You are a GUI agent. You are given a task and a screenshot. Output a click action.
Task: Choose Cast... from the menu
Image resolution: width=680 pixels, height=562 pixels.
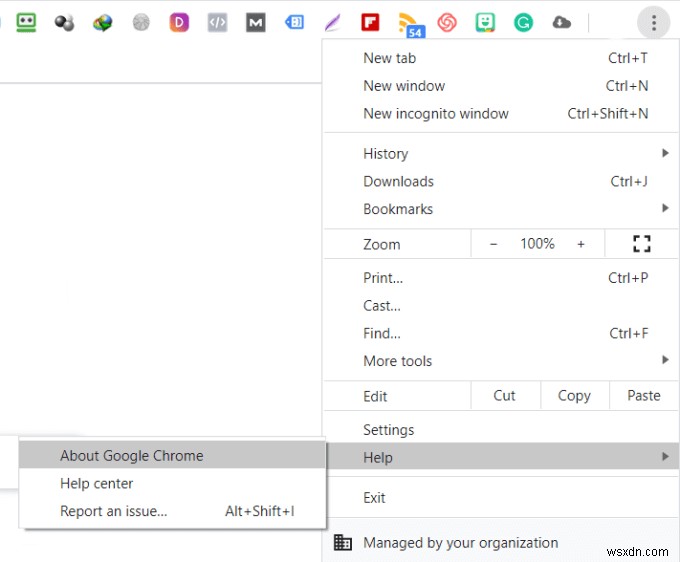(x=501, y=305)
